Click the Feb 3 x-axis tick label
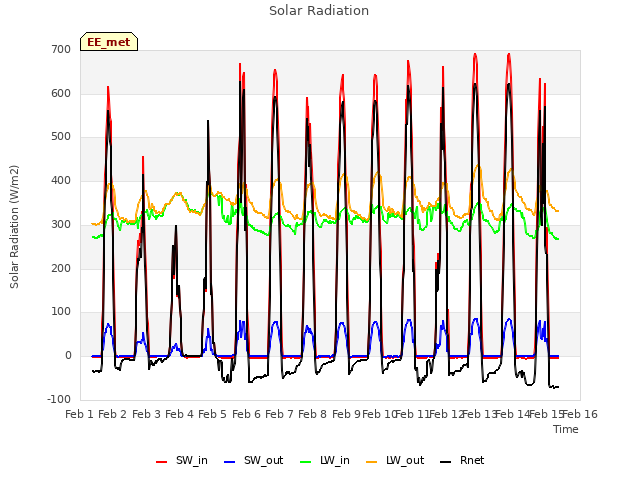The height and width of the screenshot is (480, 640). click(x=146, y=414)
